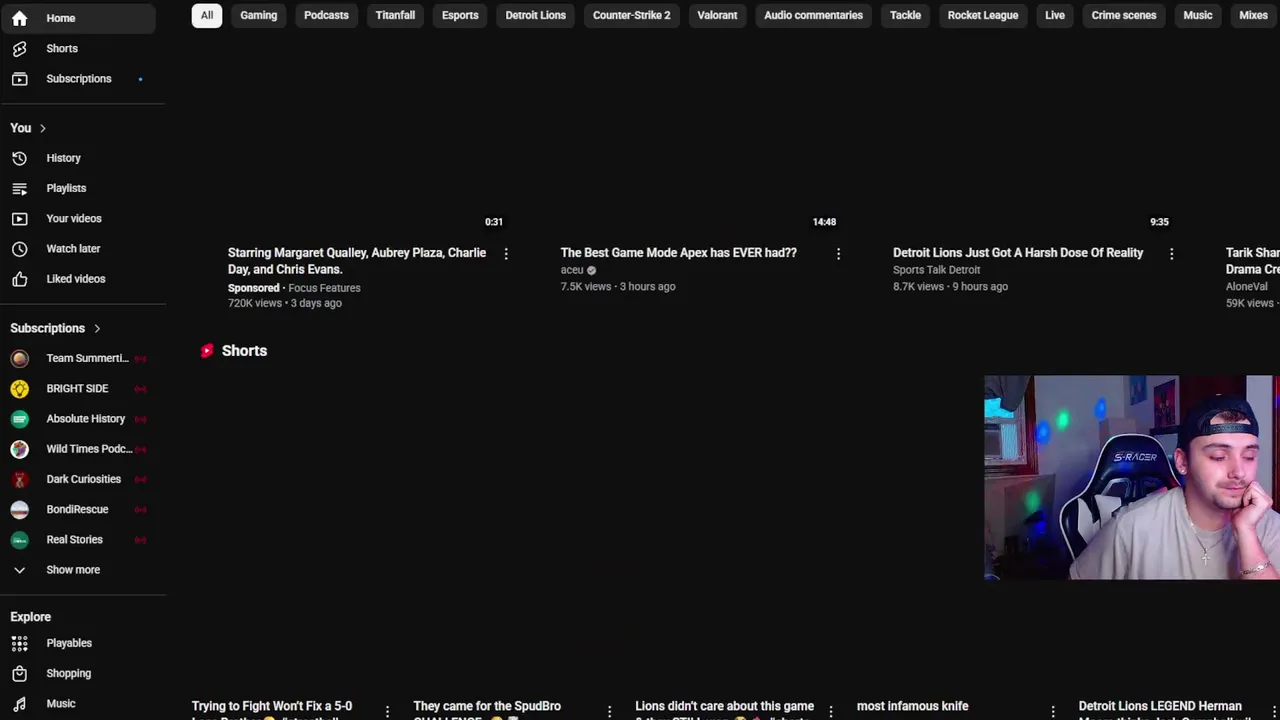
Task: Open the Subscriptions icon in sidebar
Action: pos(19,78)
